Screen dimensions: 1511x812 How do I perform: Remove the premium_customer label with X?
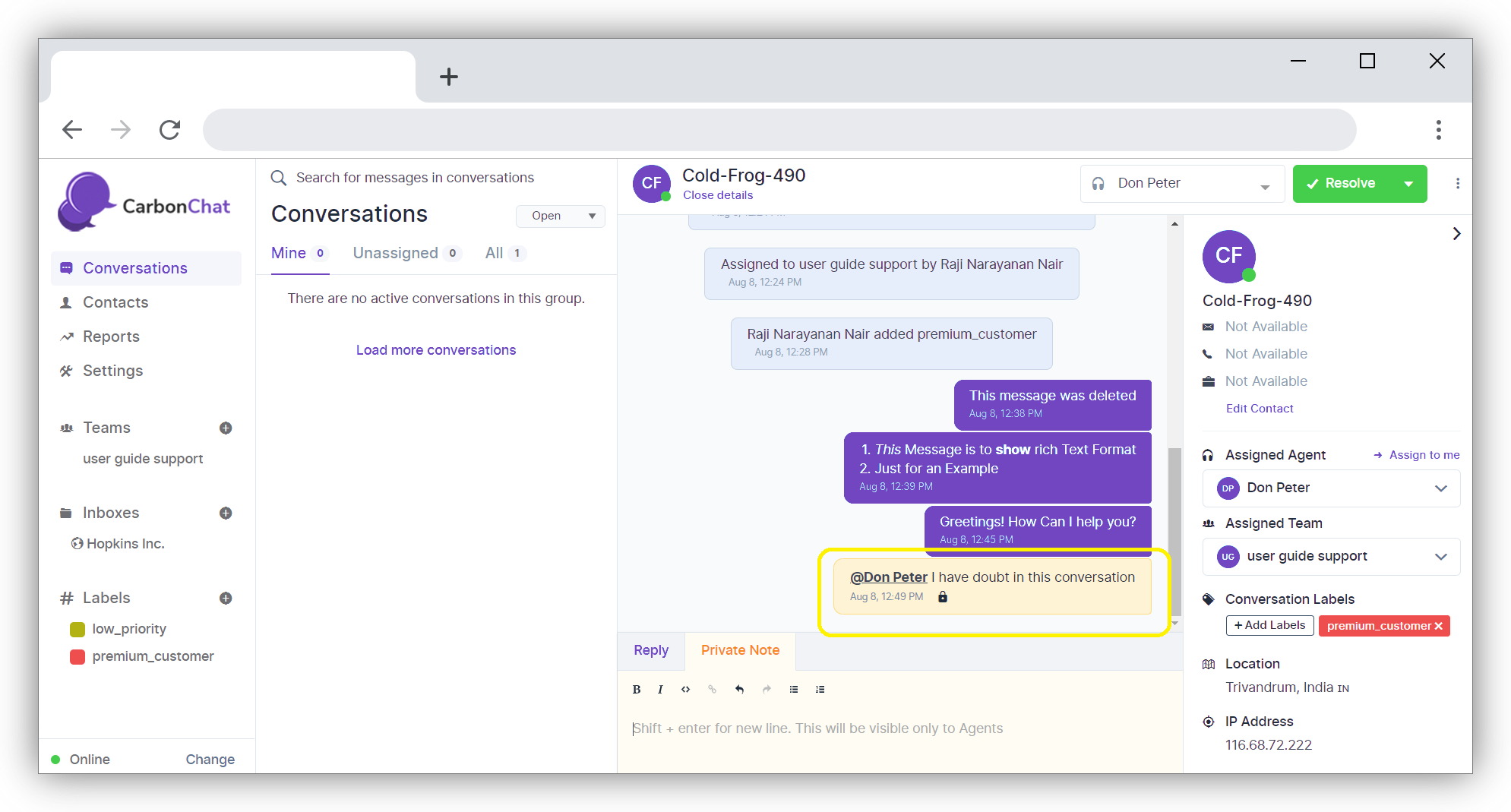[1438, 627]
